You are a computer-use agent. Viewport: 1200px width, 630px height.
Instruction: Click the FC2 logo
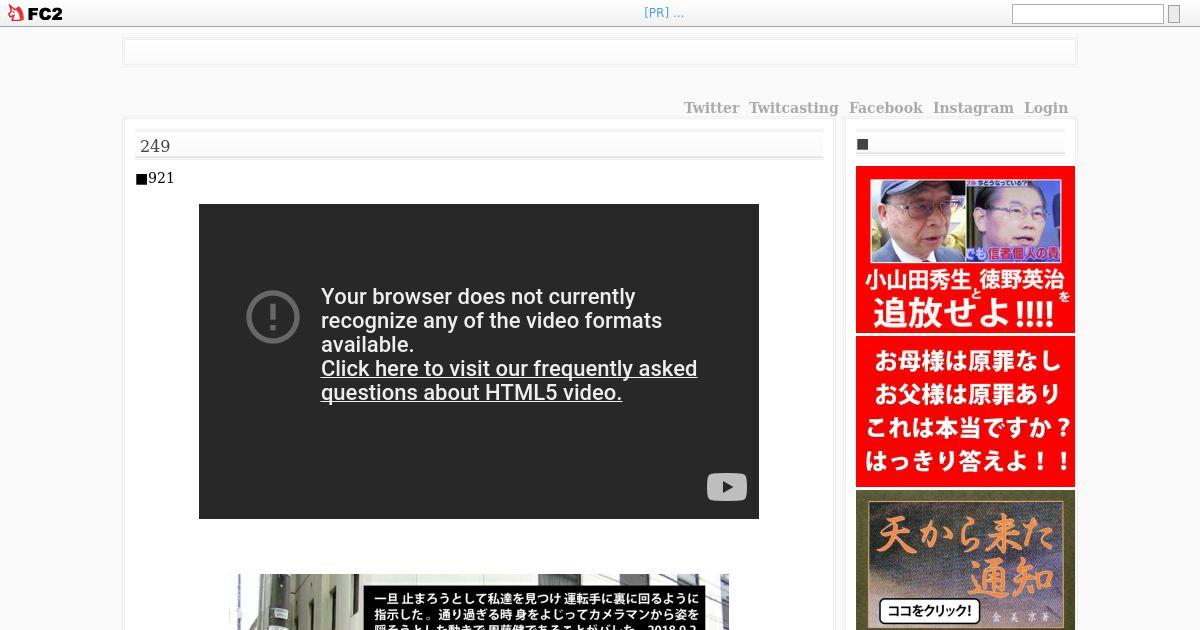pyautogui.click(x=35, y=13)
